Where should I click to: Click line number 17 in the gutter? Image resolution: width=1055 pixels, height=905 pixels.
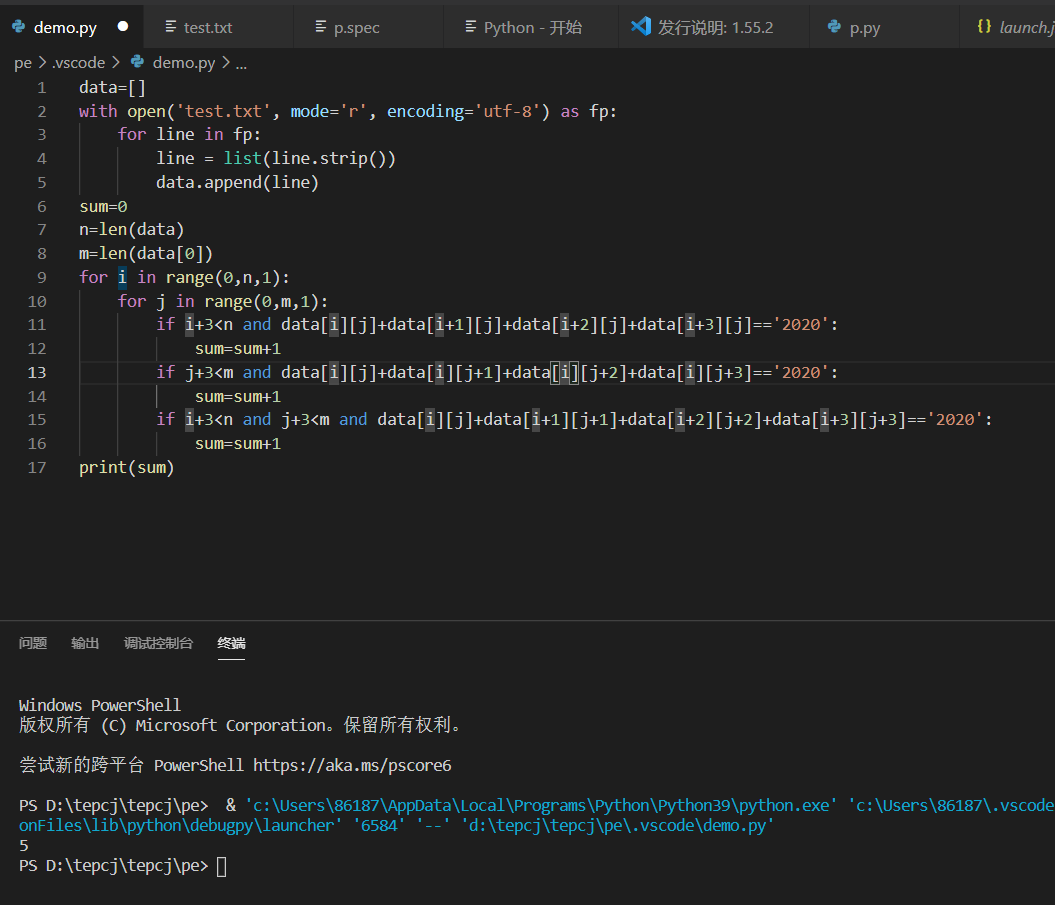click(37, 467)
